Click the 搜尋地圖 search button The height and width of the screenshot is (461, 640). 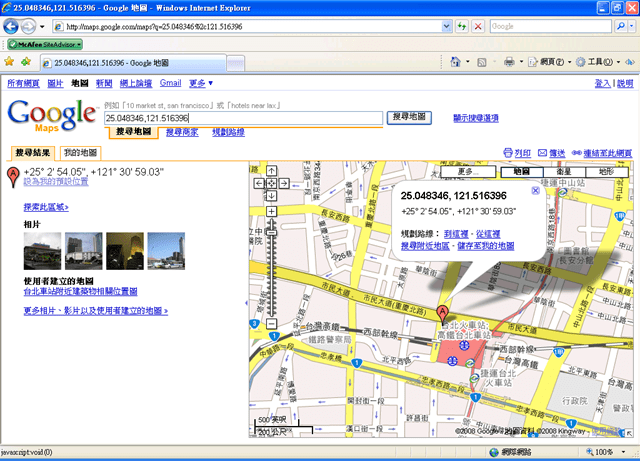(409, 118)
